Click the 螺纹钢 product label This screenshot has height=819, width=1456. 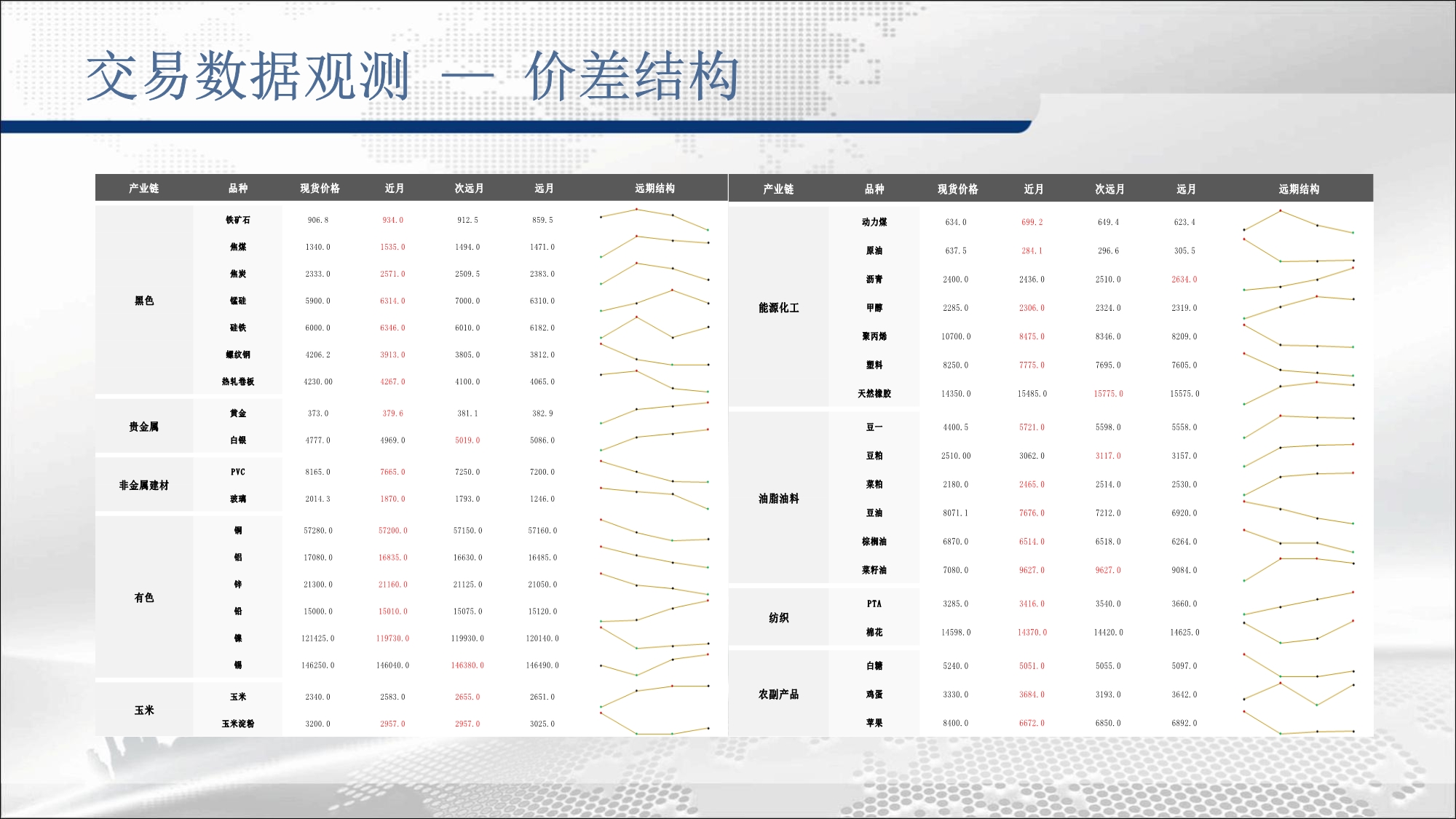pos(238,355)
